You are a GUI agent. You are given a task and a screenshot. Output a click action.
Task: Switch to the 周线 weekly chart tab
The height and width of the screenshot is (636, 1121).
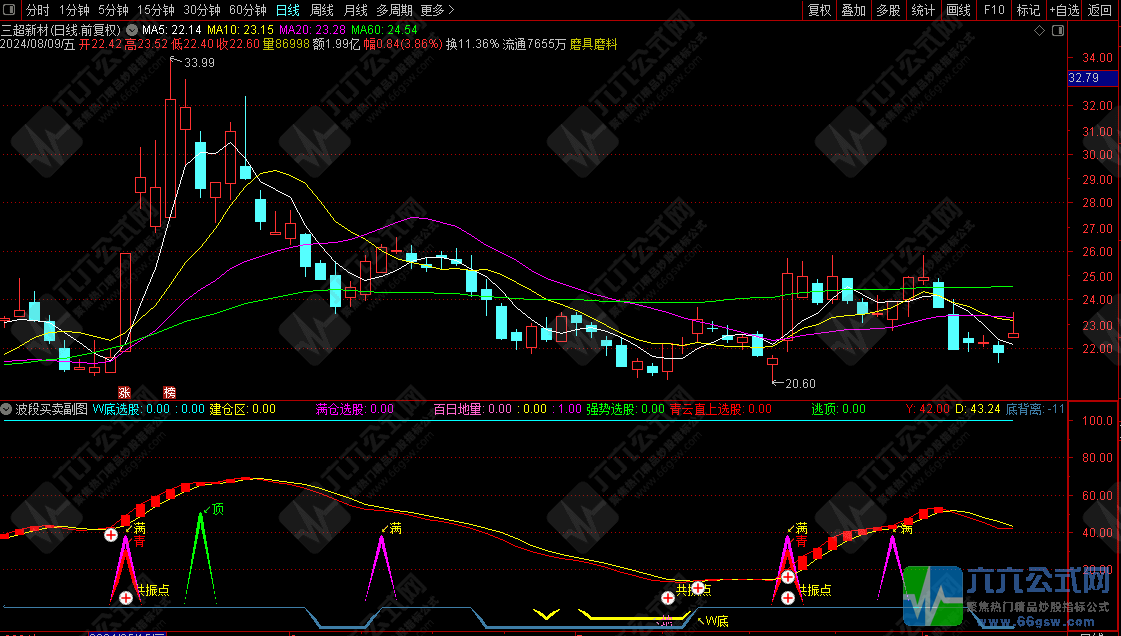(321, 10)
